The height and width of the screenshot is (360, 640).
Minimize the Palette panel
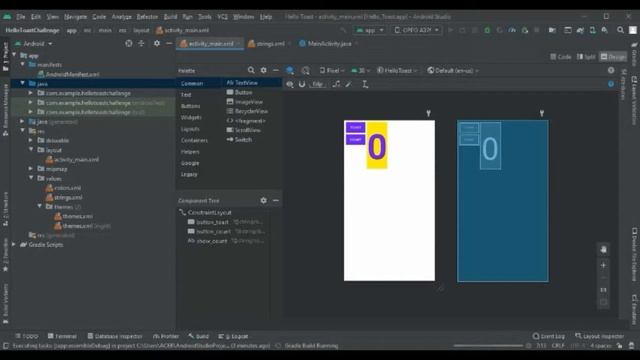(x=276, y=70)
